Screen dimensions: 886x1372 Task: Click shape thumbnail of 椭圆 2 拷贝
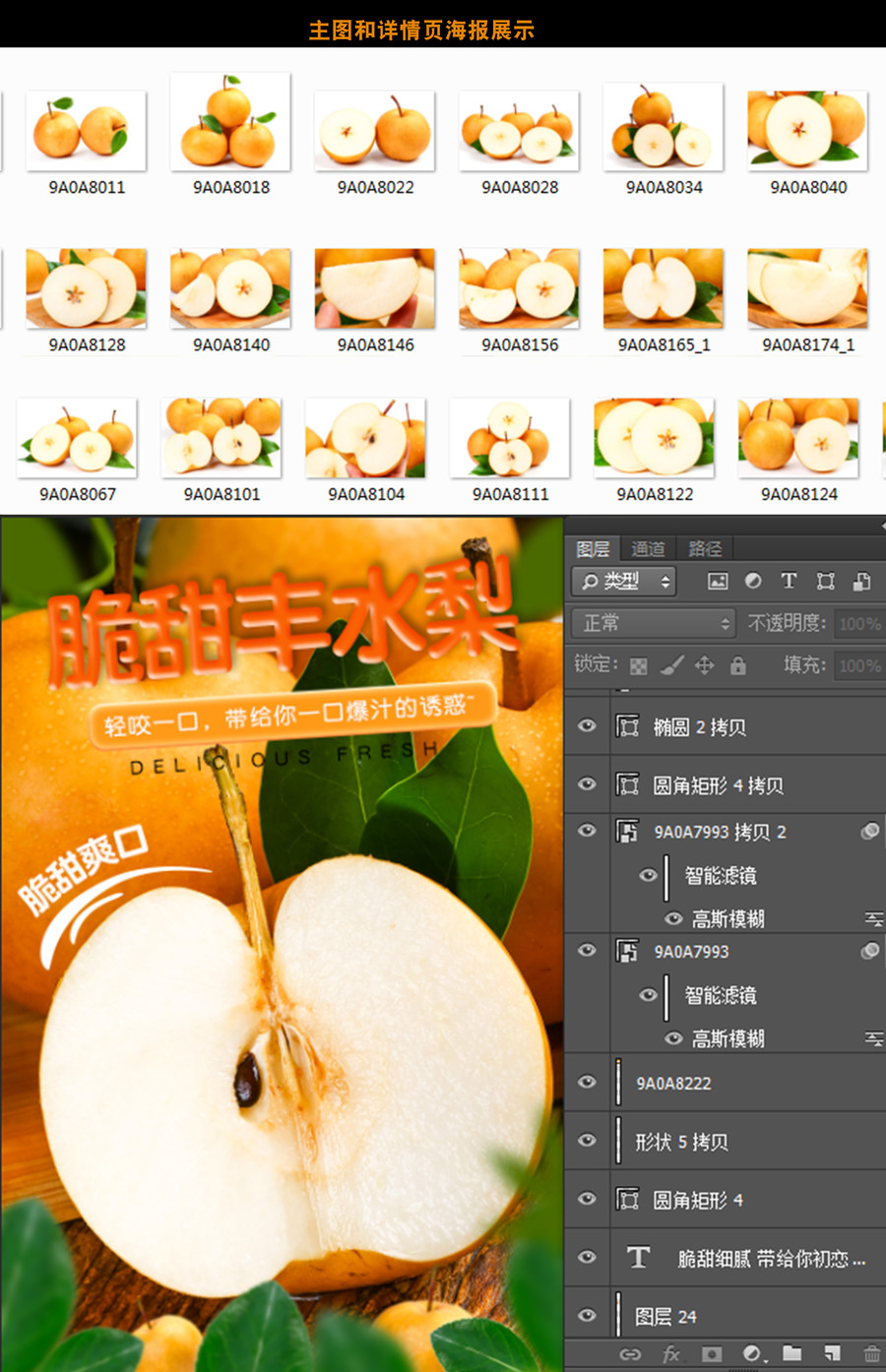pos(627,726)
